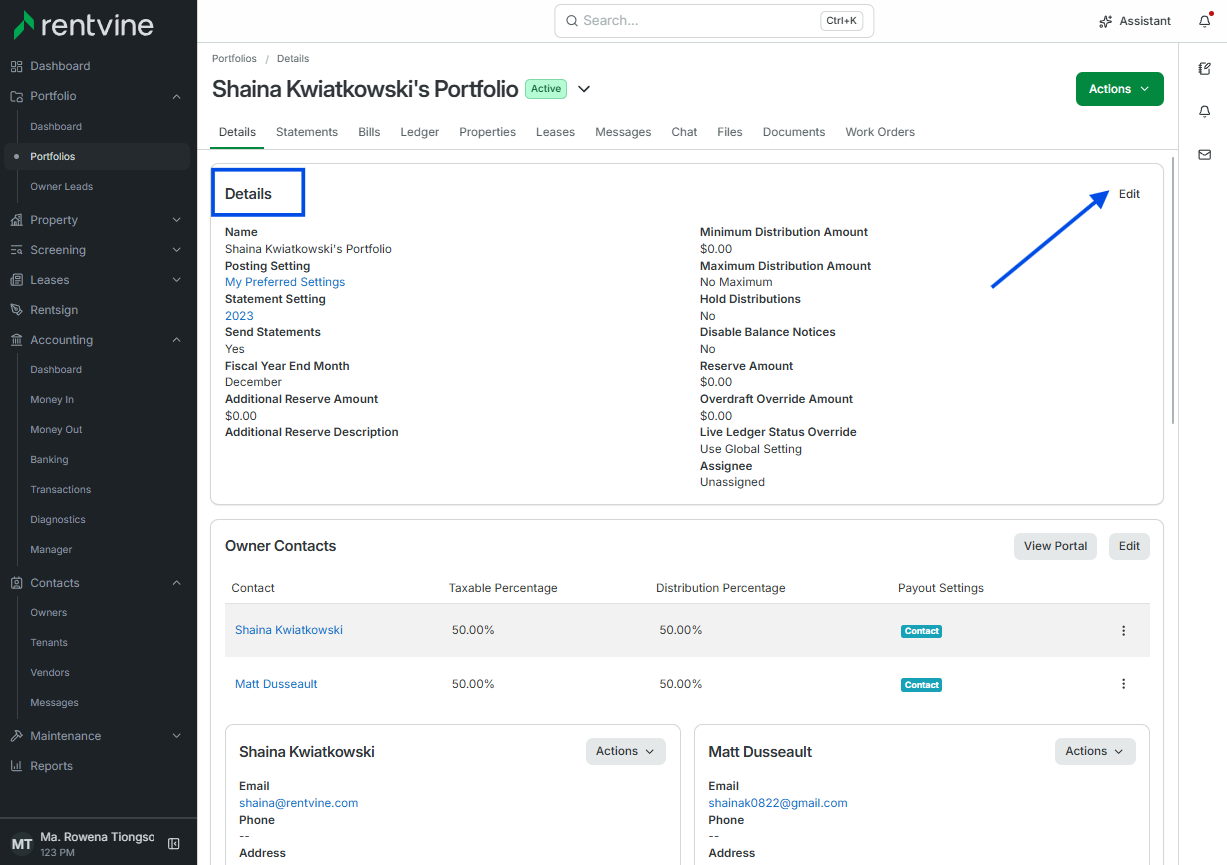The width and height of the screenshot is (1227, 865).
Task: Switch to the Leases tab
Action: (555, 132)
